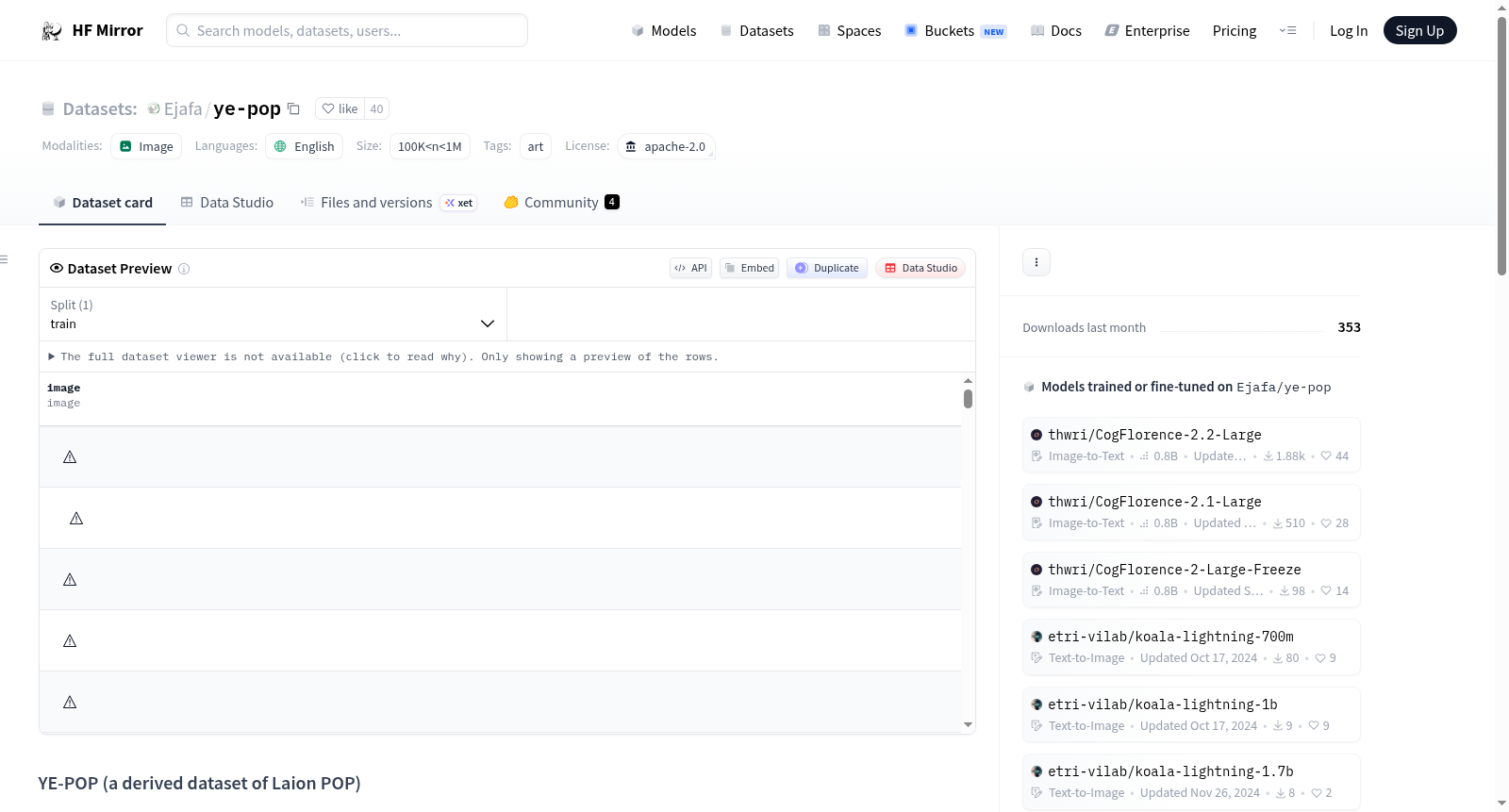The width and height of the screenshot is (1509, 812).
Task: Switch to the Community tab
Action: (x=562, y=203)
